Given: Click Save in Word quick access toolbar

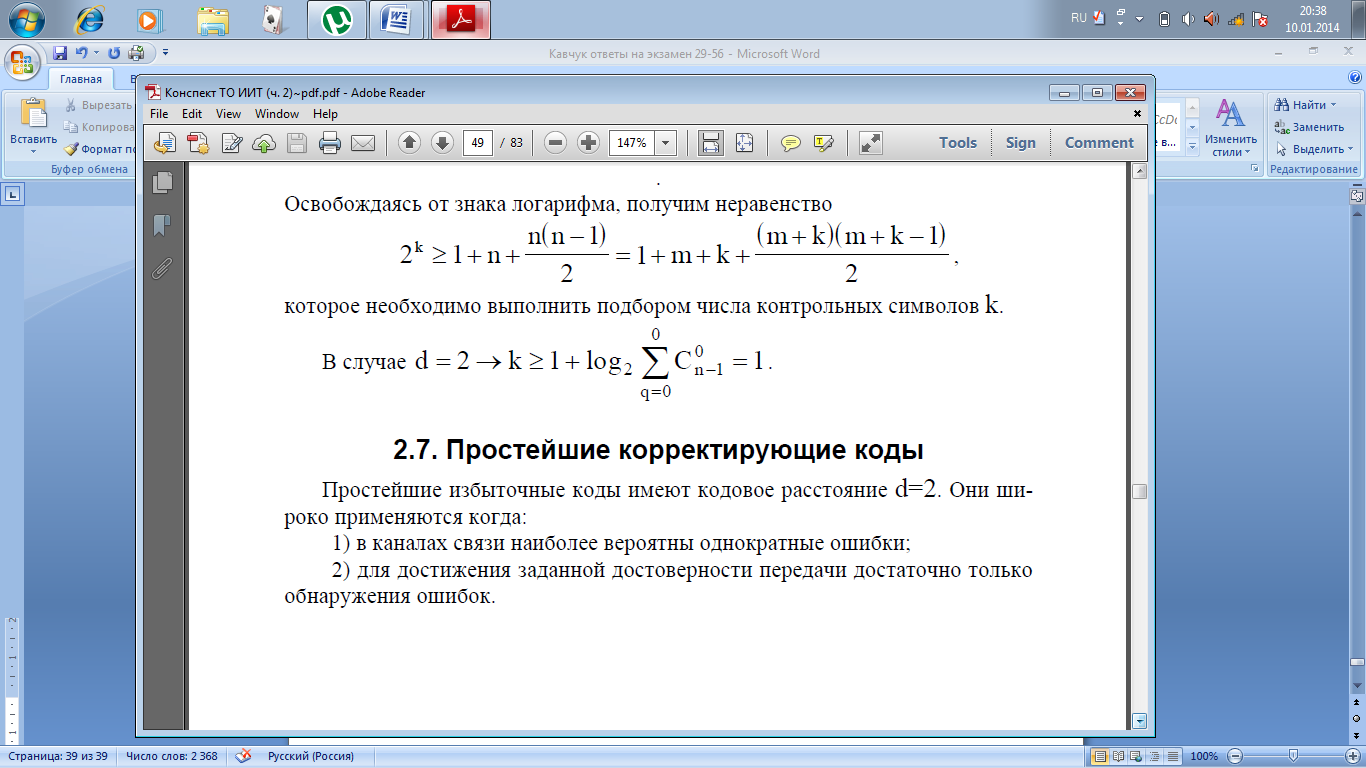Looking at the screenshot, I should pos(60,53).
